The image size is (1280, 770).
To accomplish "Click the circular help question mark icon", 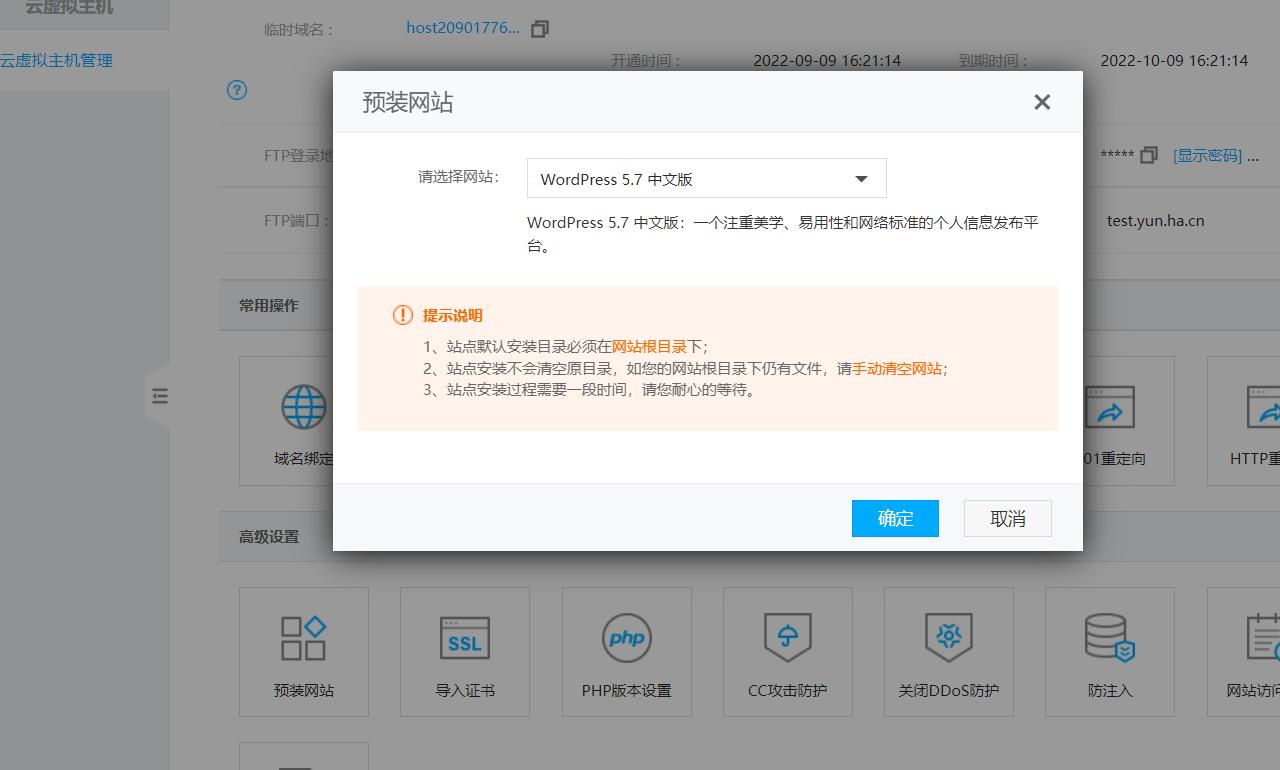I will click(236, 90).
